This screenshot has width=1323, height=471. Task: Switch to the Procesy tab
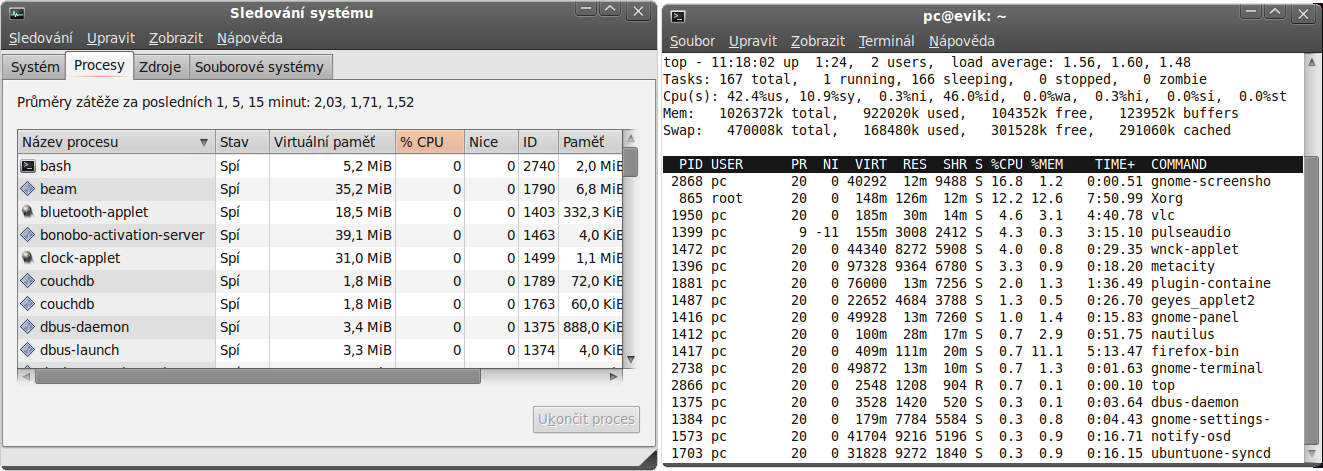(99, 66)
